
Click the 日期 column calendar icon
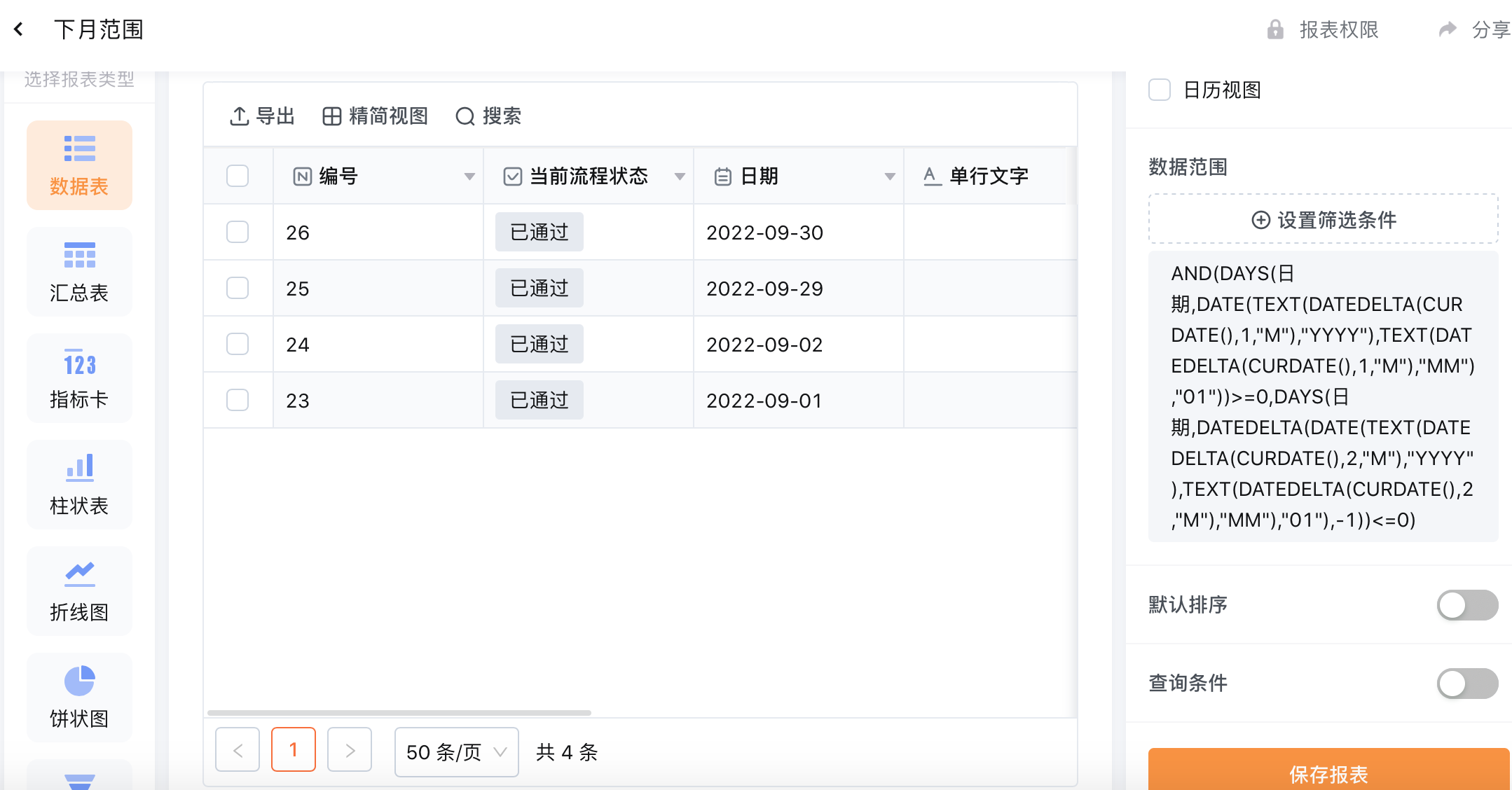(723, 176)
